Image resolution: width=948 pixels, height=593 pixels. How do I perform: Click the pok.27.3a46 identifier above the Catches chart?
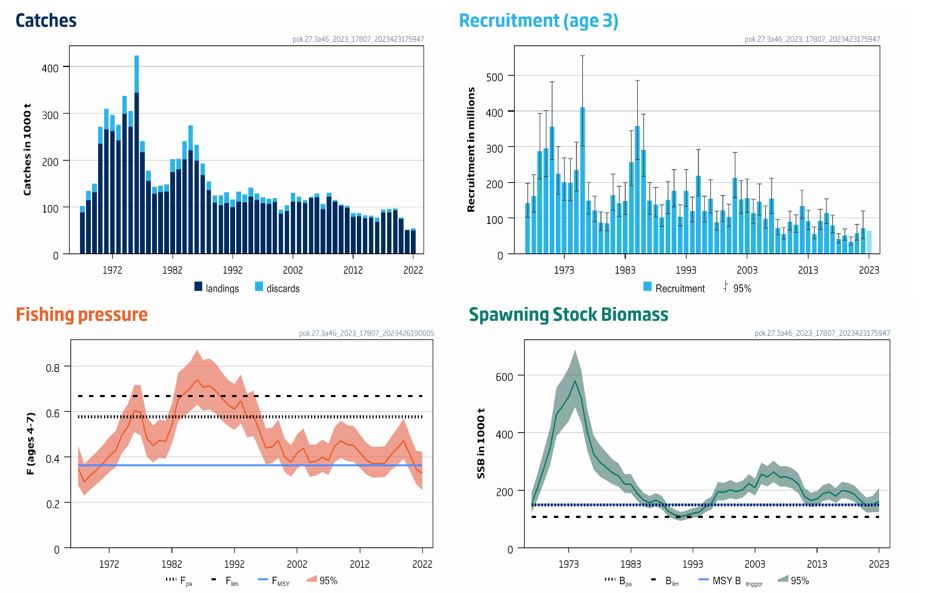(x=358, y=39)
